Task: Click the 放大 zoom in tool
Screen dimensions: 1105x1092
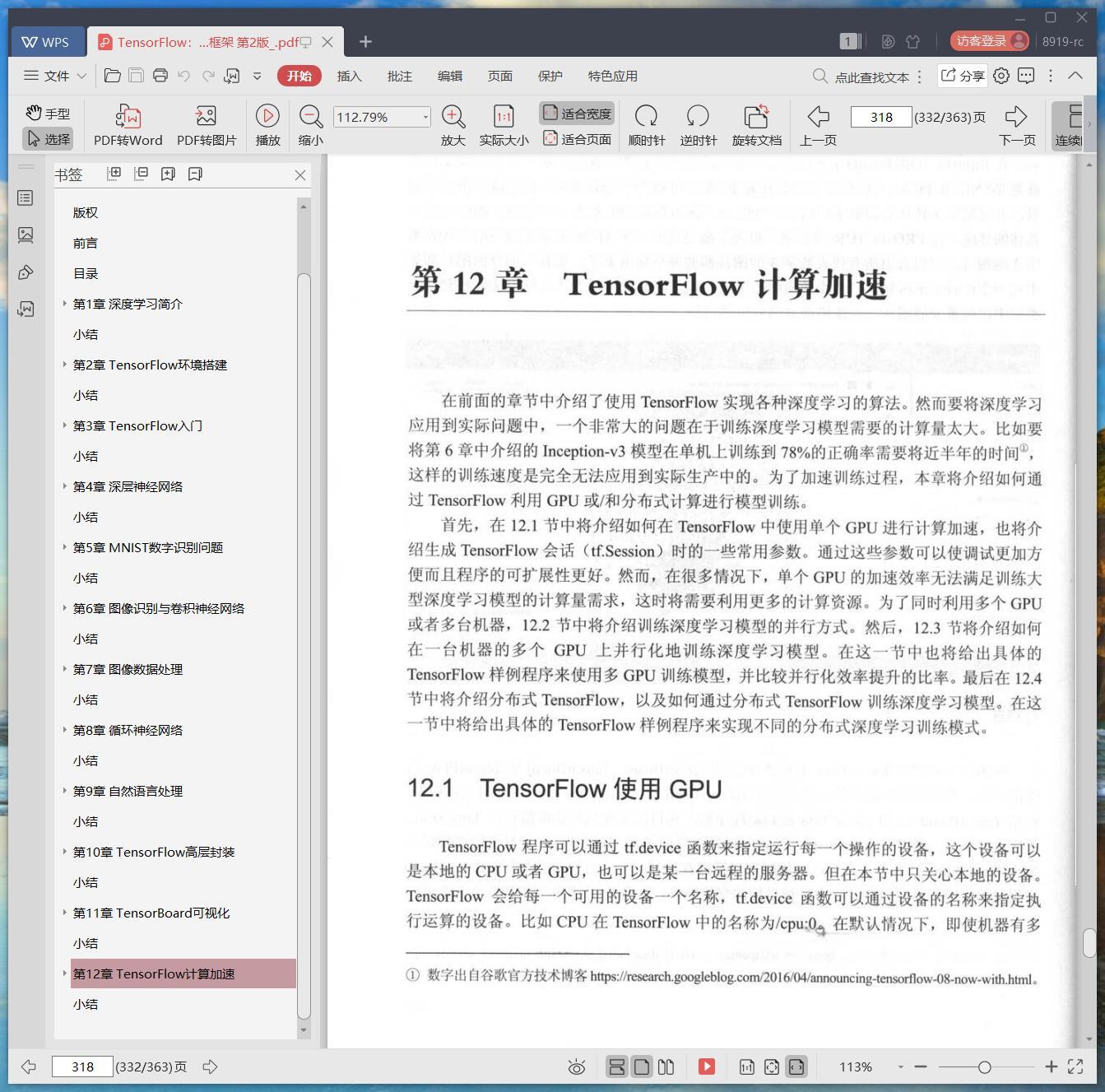Action: tap(453, 125)
